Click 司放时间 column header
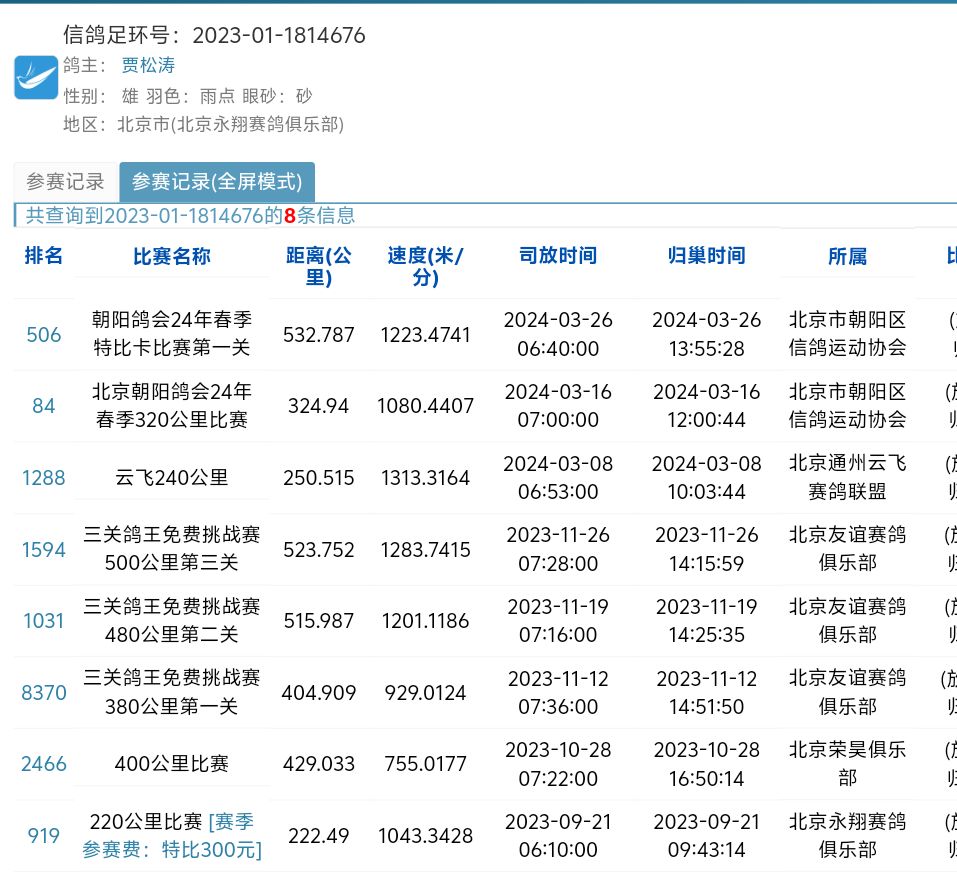 (558, 256)
